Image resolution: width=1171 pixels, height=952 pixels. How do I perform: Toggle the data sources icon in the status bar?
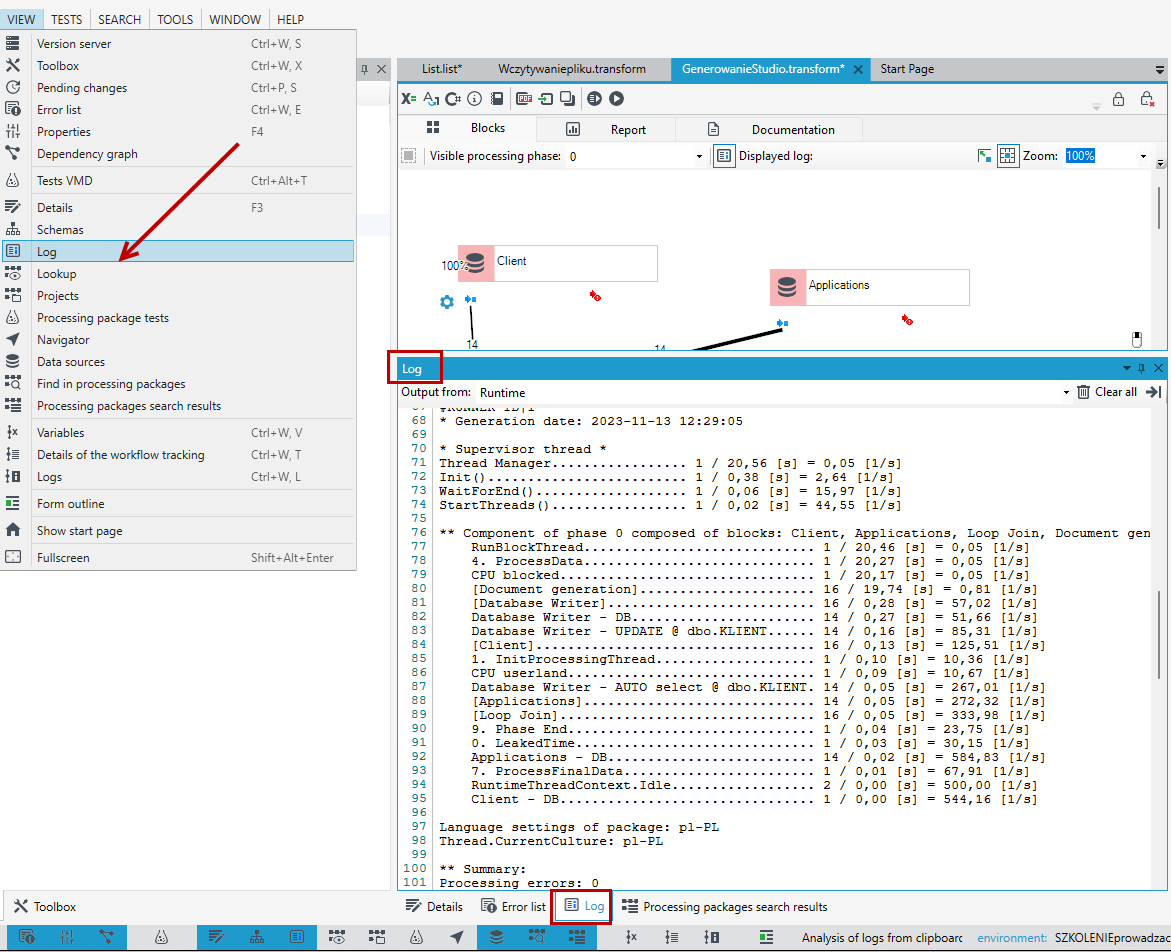pyautogui.click(x=497, y=937)
